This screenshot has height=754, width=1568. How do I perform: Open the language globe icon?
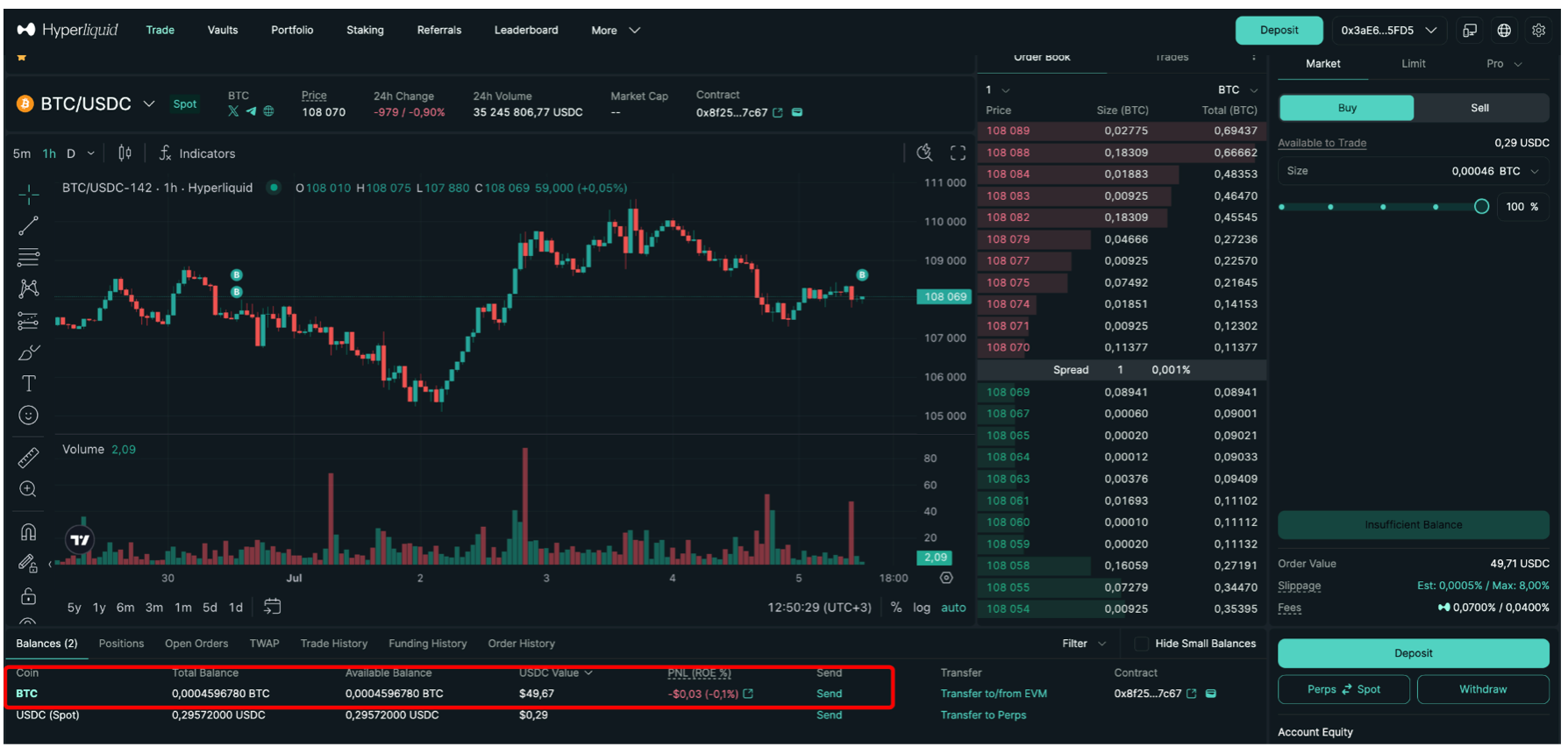tap(1504, 31)
